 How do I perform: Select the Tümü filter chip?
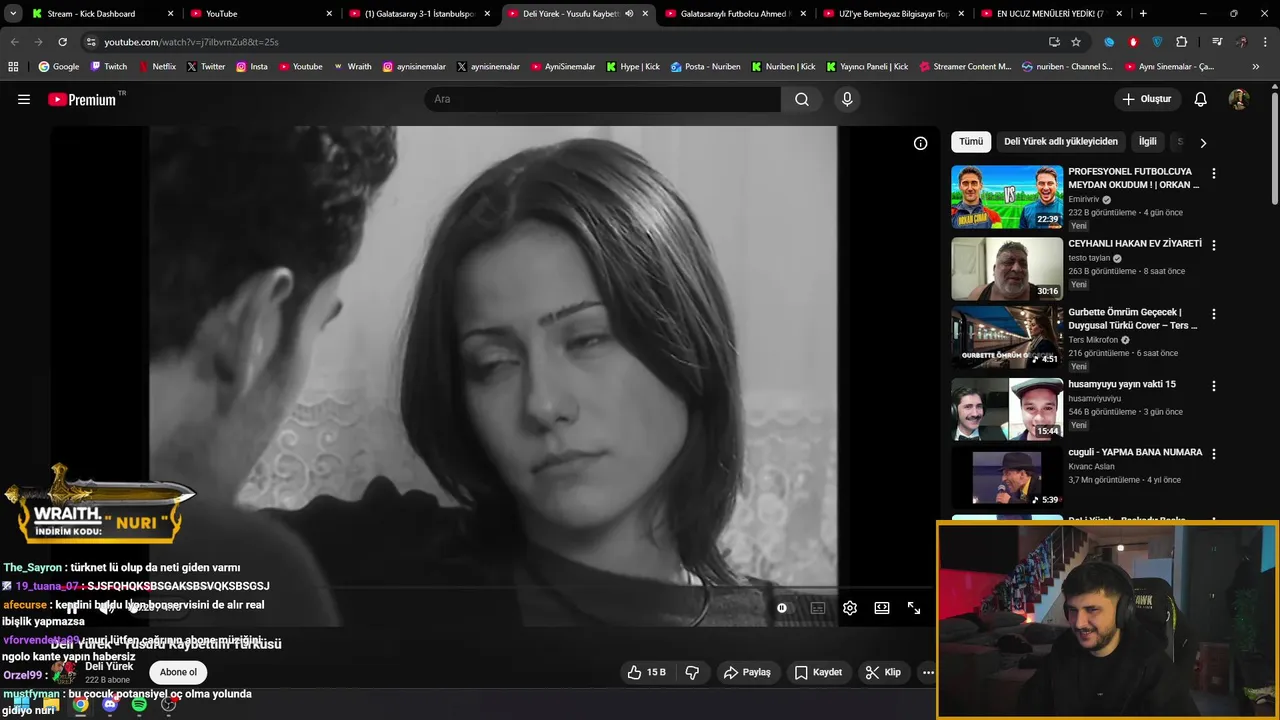[x=971, y=142]
